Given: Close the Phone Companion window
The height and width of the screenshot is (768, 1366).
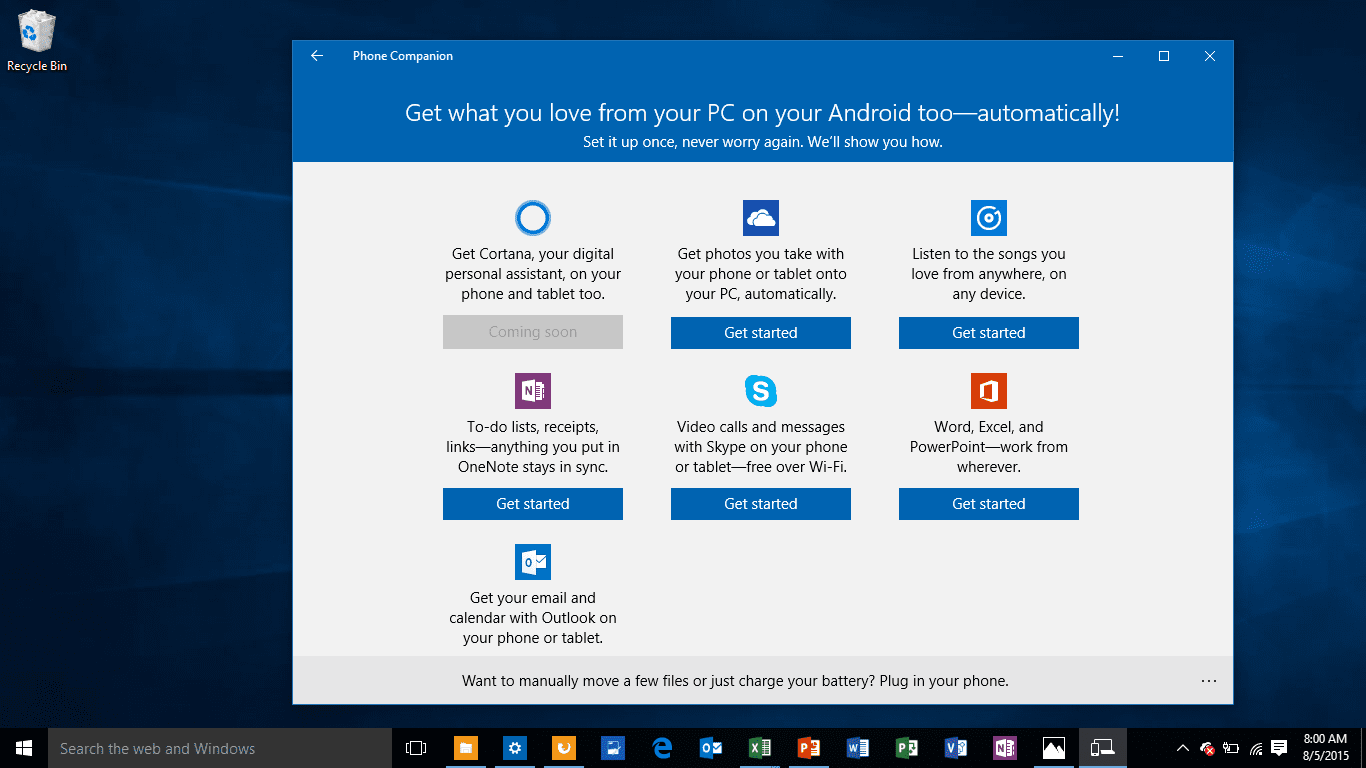Looking at the screenshot, I should coord(1210,56).
